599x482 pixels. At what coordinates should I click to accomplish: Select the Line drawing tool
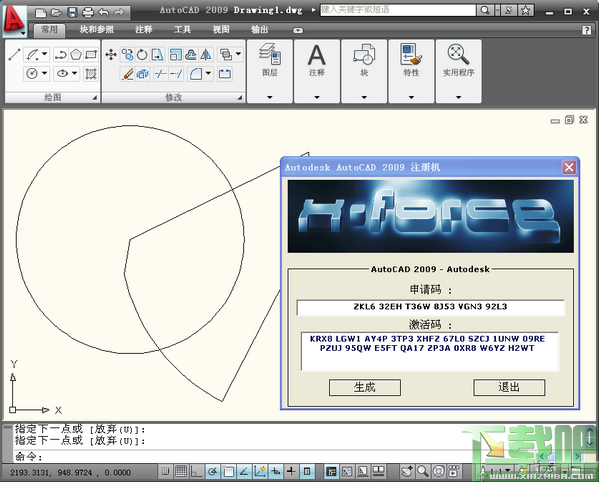click(x=15, y=55)
